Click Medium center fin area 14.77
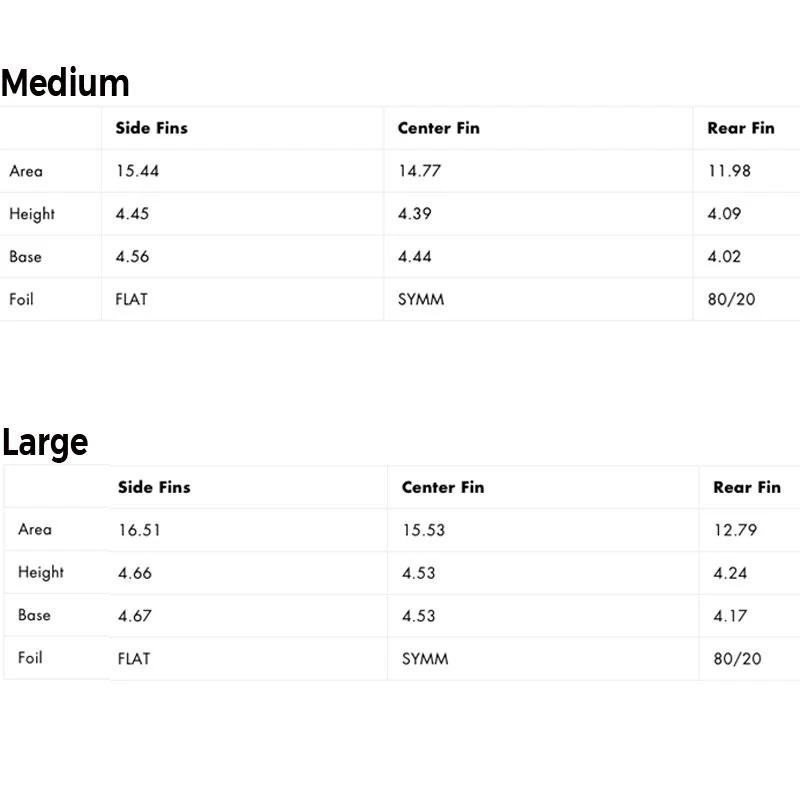This screenshot has height=800, width=800. pyautogui.click(x=419, y=171)
